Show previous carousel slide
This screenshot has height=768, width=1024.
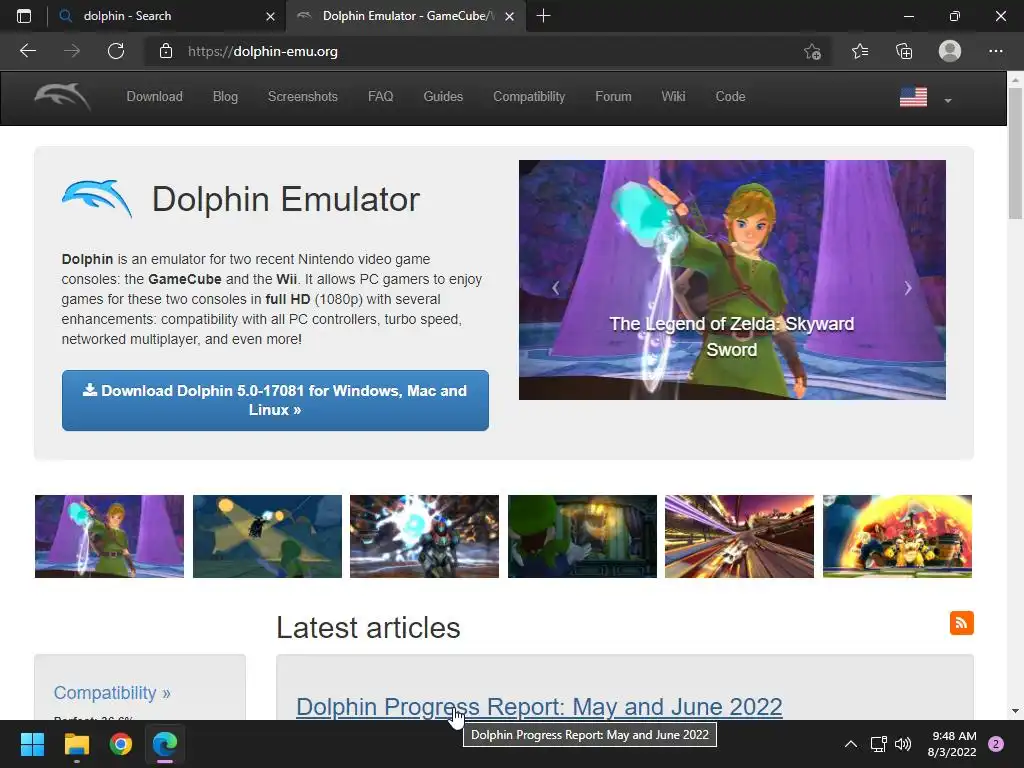pyautogui.click(x=556, y=288)
